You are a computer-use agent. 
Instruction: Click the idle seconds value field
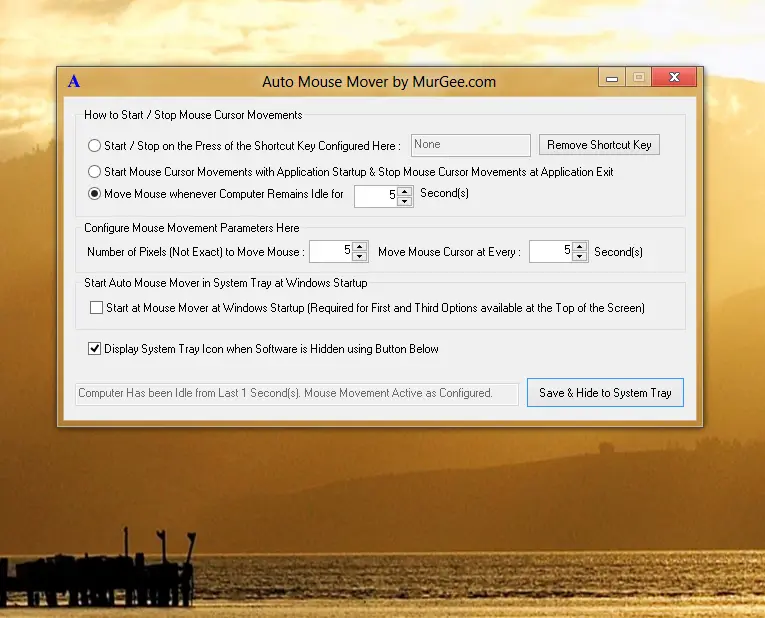376,196
